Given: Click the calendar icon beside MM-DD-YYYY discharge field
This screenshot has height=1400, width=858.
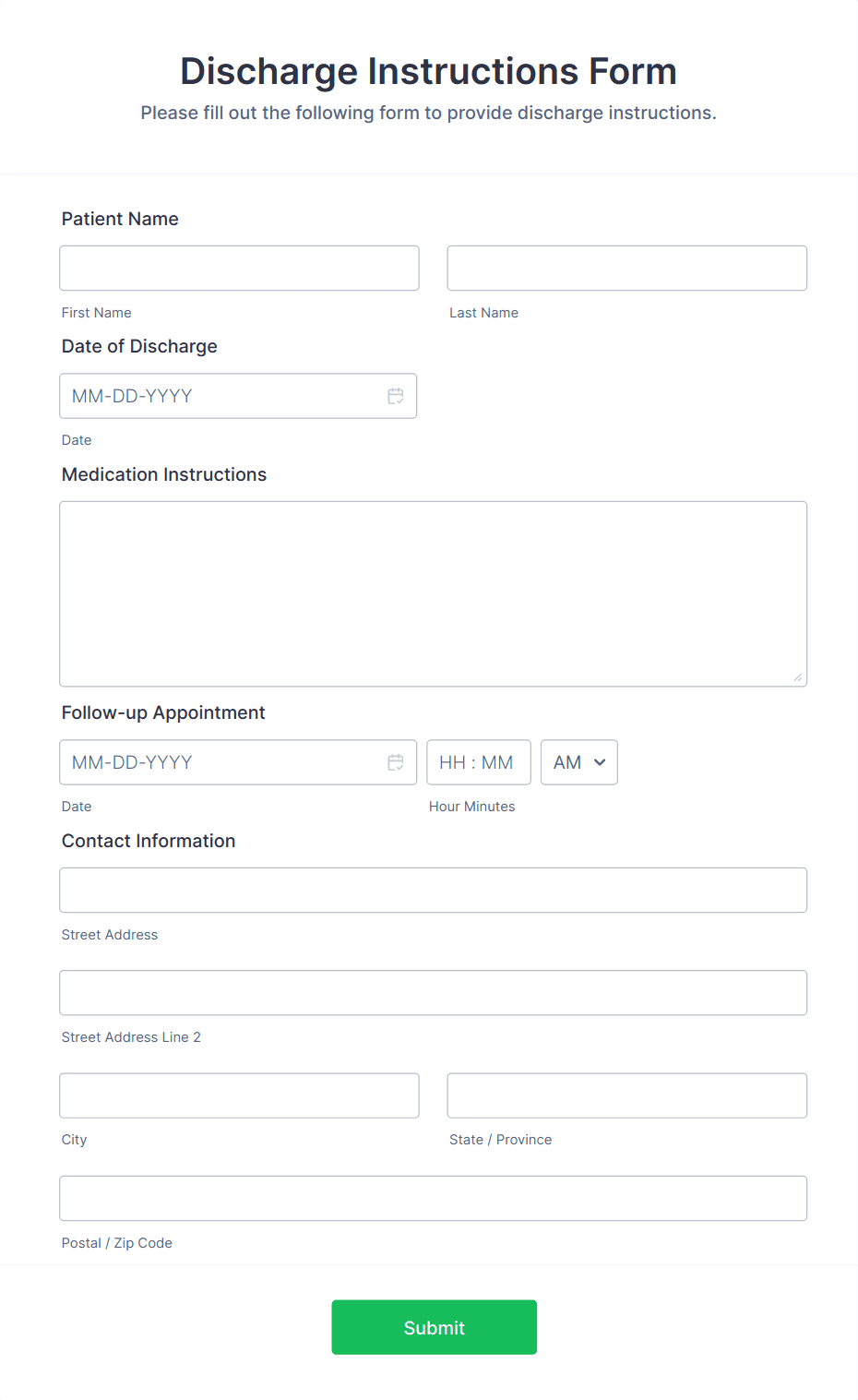Looking at the screenshot, I should pyautogui.click(x=396, y=396).
